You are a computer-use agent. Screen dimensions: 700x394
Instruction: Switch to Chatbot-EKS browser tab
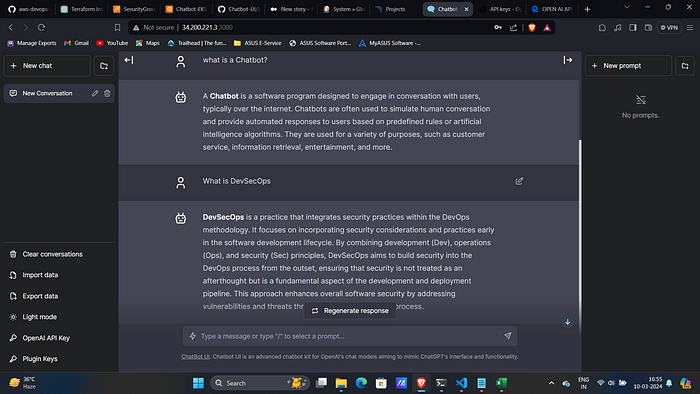186,9
